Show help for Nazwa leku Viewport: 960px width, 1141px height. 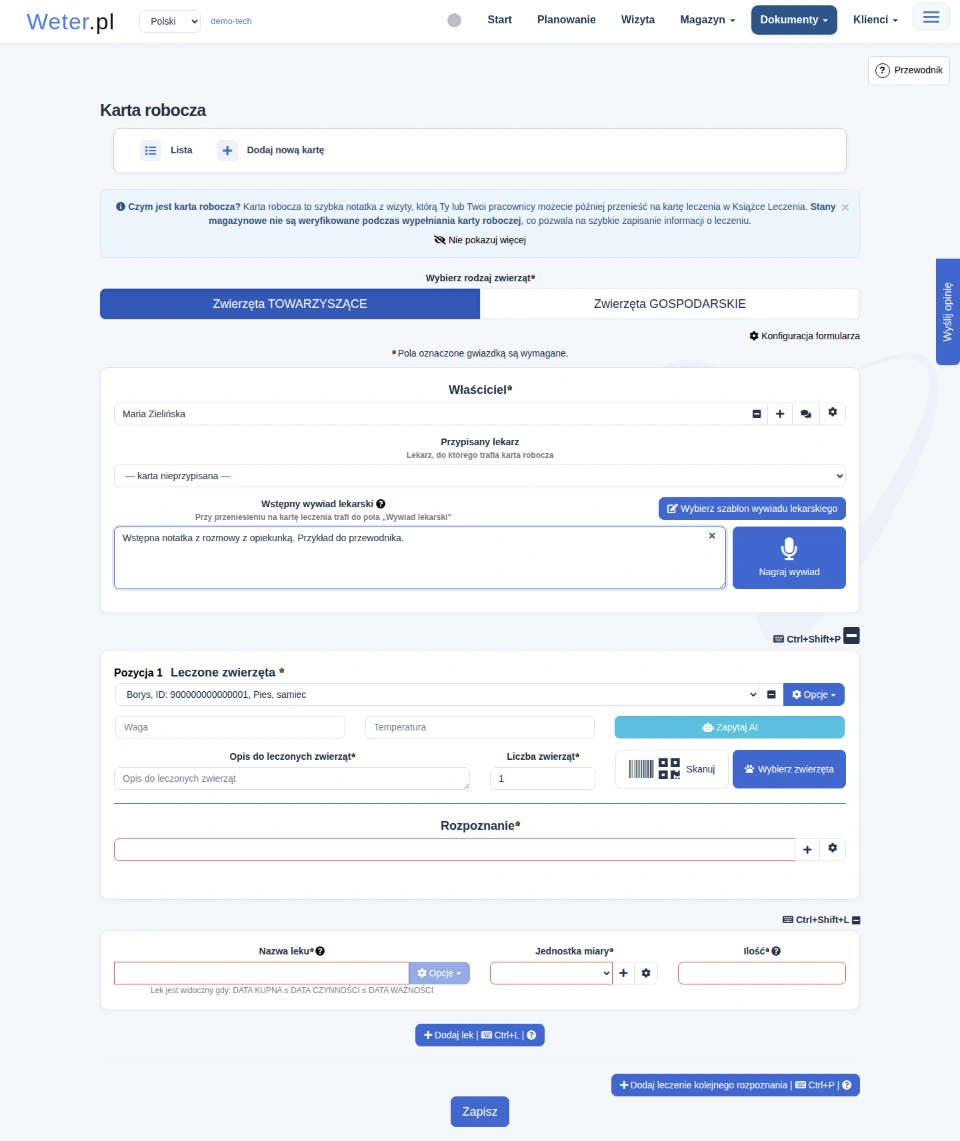click(320, 951)
